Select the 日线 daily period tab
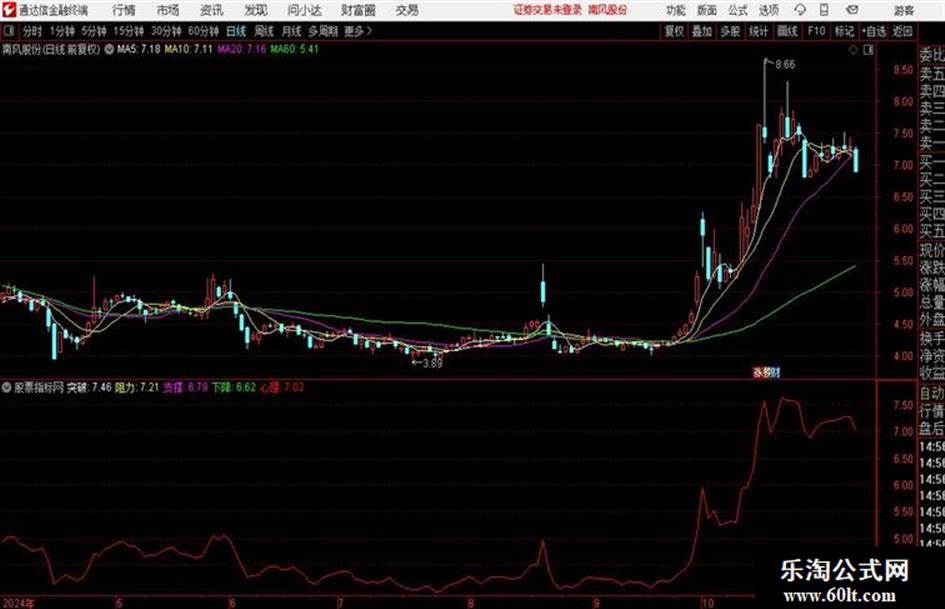945x609 pixels. [x=236, y=31]
